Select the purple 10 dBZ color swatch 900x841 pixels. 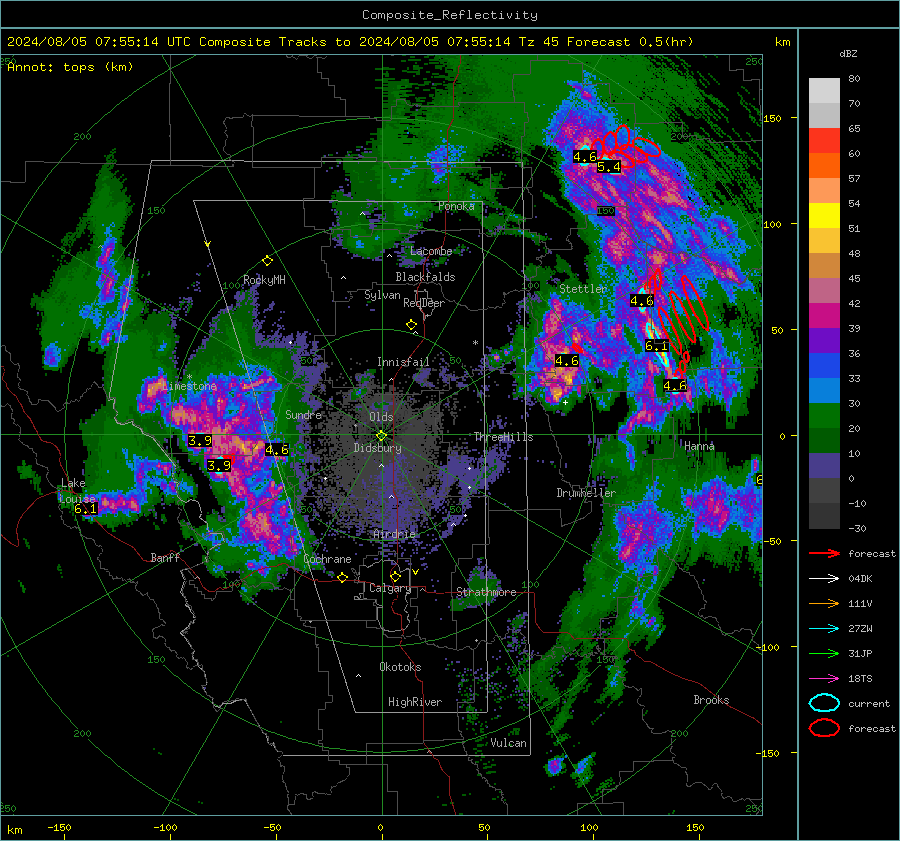pos(824,466)
